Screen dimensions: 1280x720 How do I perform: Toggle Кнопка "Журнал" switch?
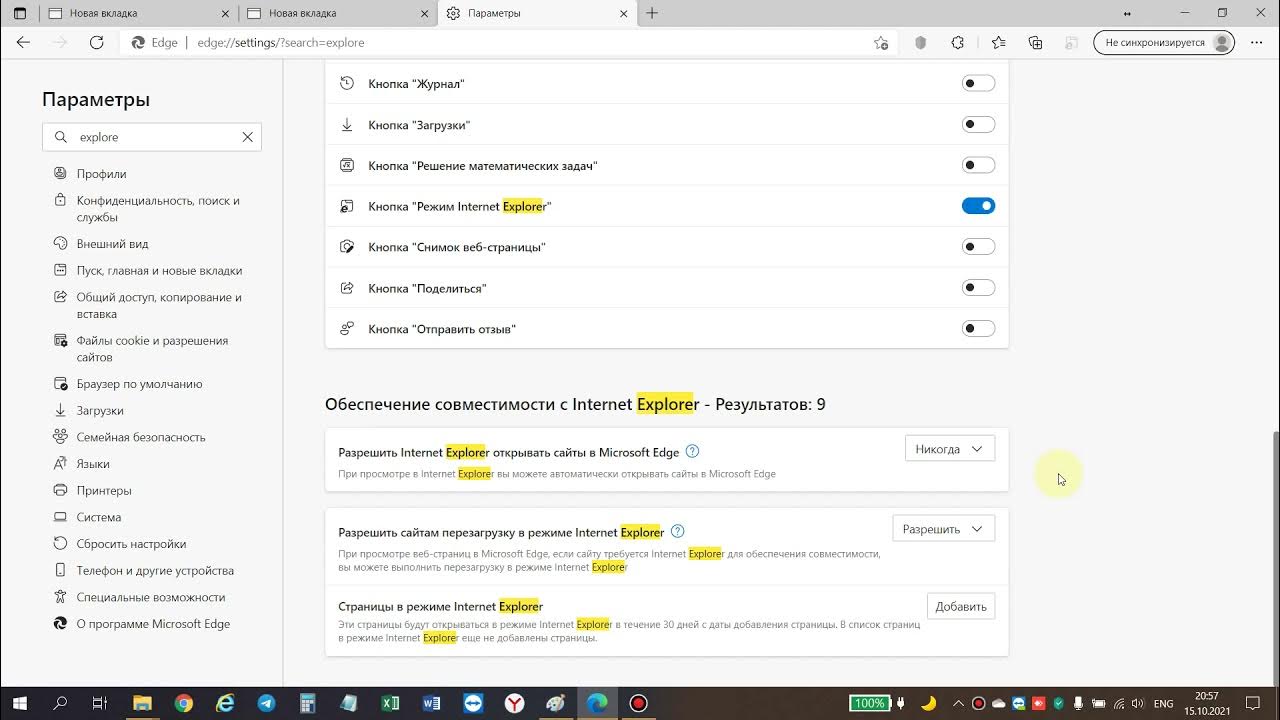click(x=978, y=83)
